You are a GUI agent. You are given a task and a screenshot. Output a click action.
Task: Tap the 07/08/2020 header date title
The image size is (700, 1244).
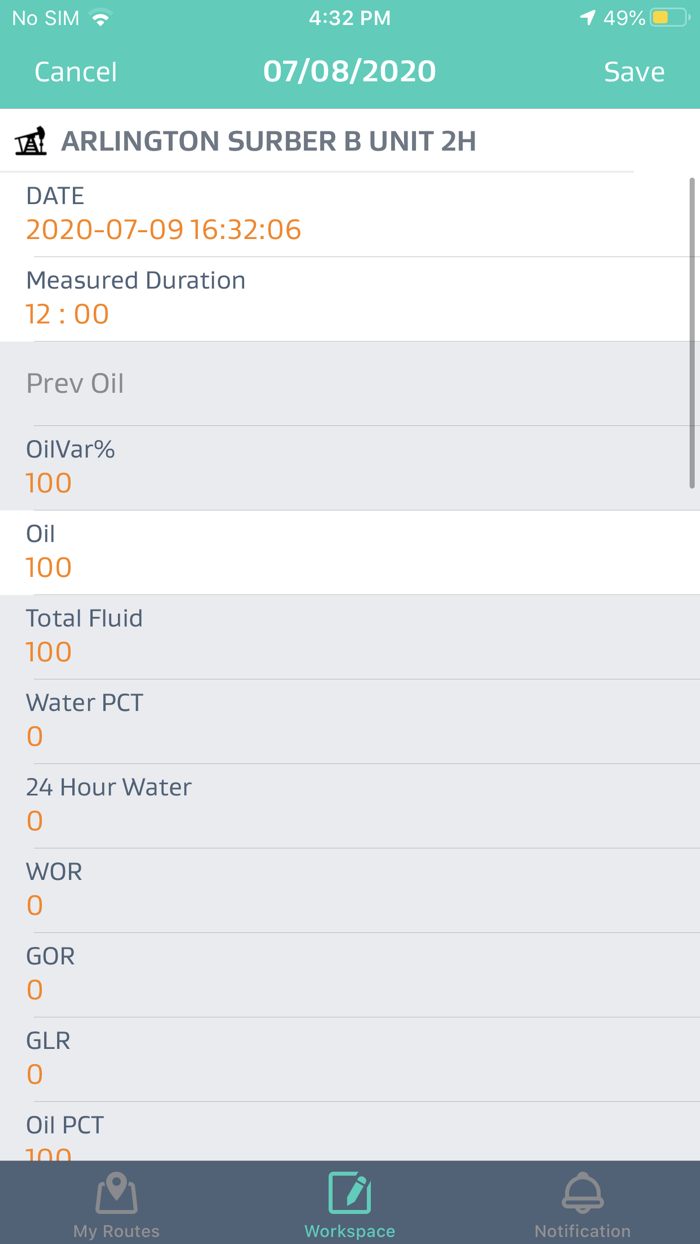[x=349, y=72]
